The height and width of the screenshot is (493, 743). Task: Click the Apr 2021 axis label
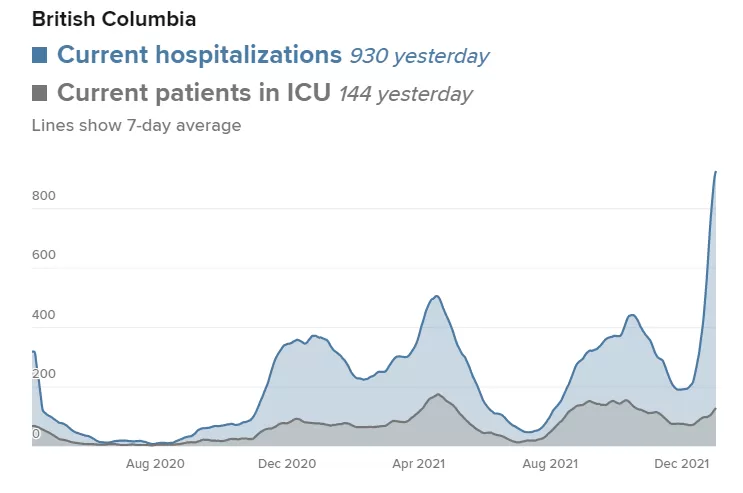(418, 464)
